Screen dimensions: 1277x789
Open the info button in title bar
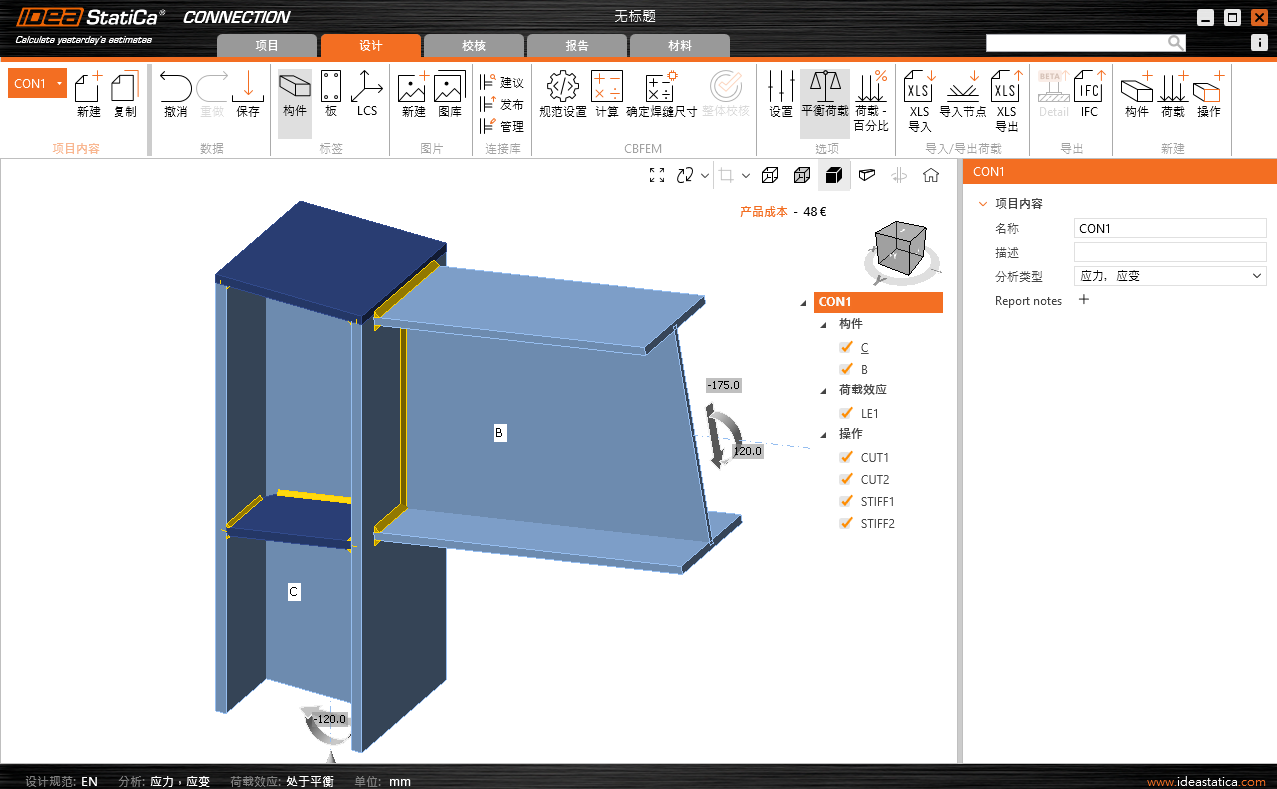coord(1260,43)
